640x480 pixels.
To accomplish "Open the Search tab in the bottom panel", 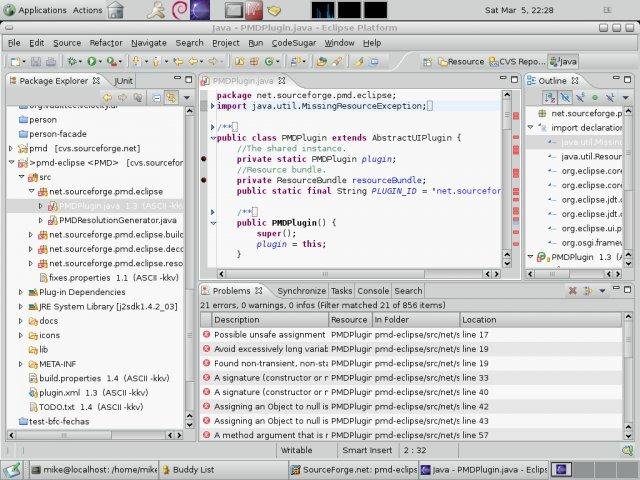I will [408, 291].
